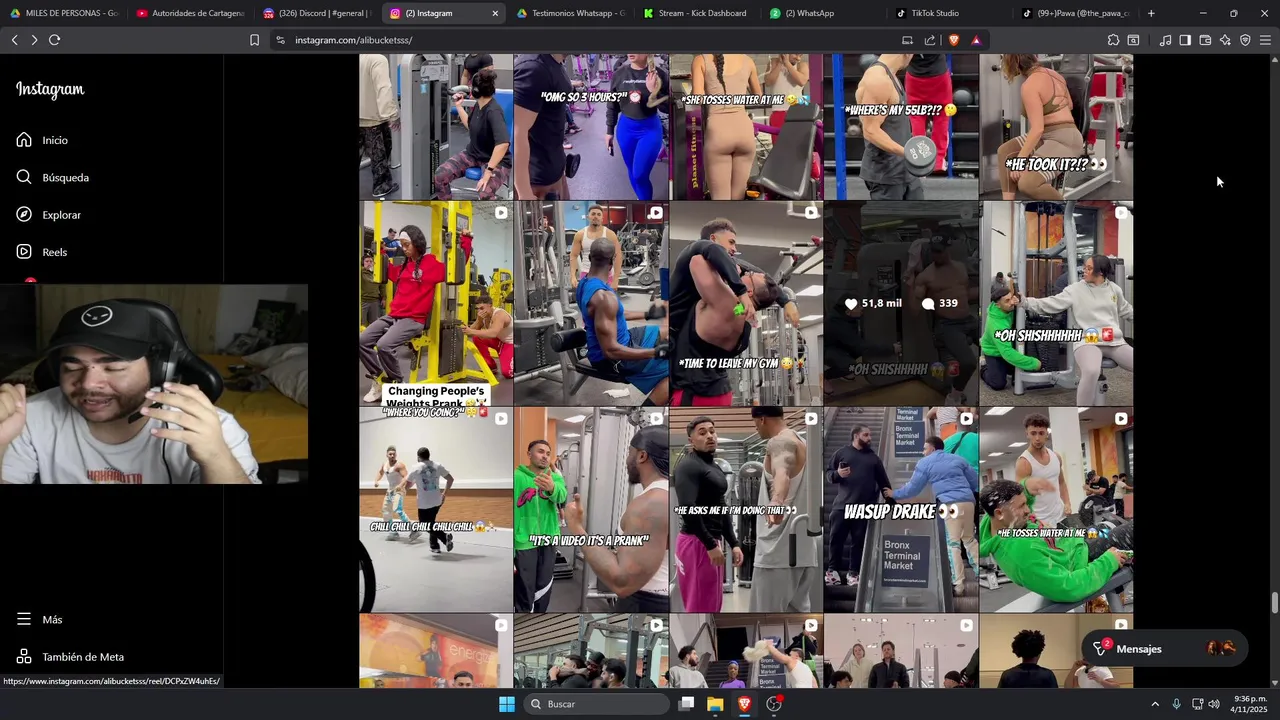View site information icon in address bar
The width and height of the screenshot is (1280, 720).
click(x=280, y=40)
